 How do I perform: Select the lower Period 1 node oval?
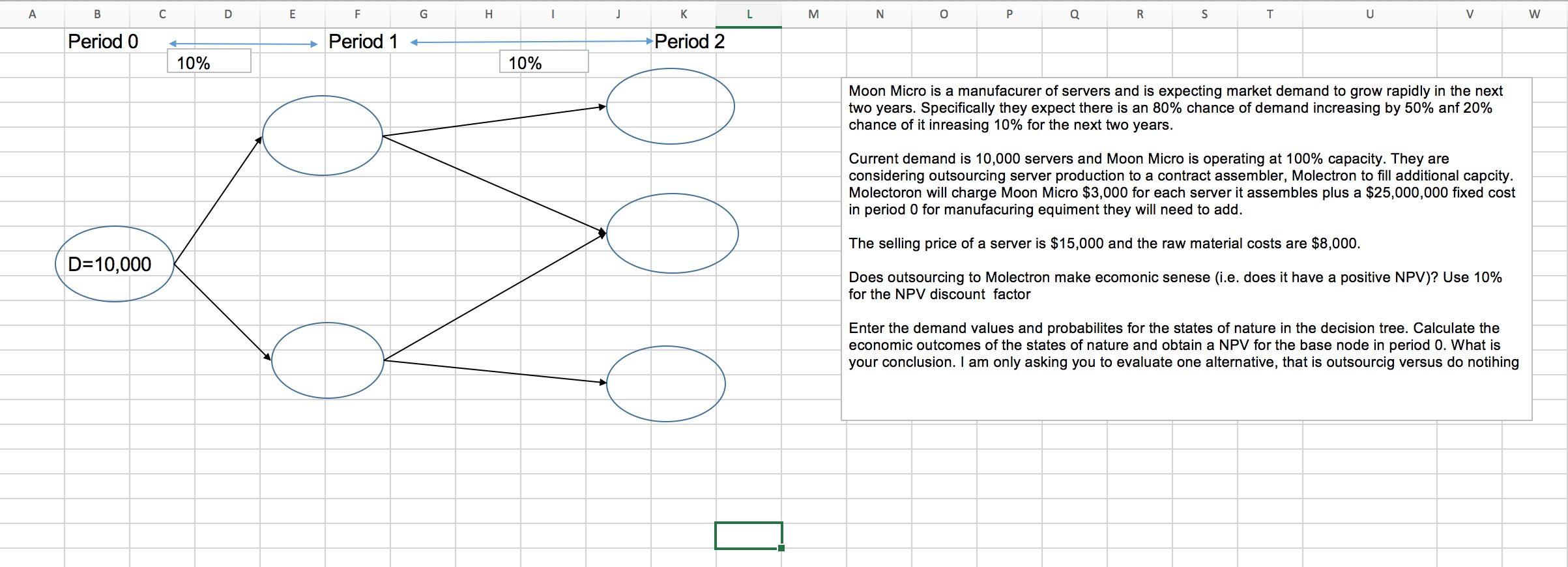click(328, 360)
